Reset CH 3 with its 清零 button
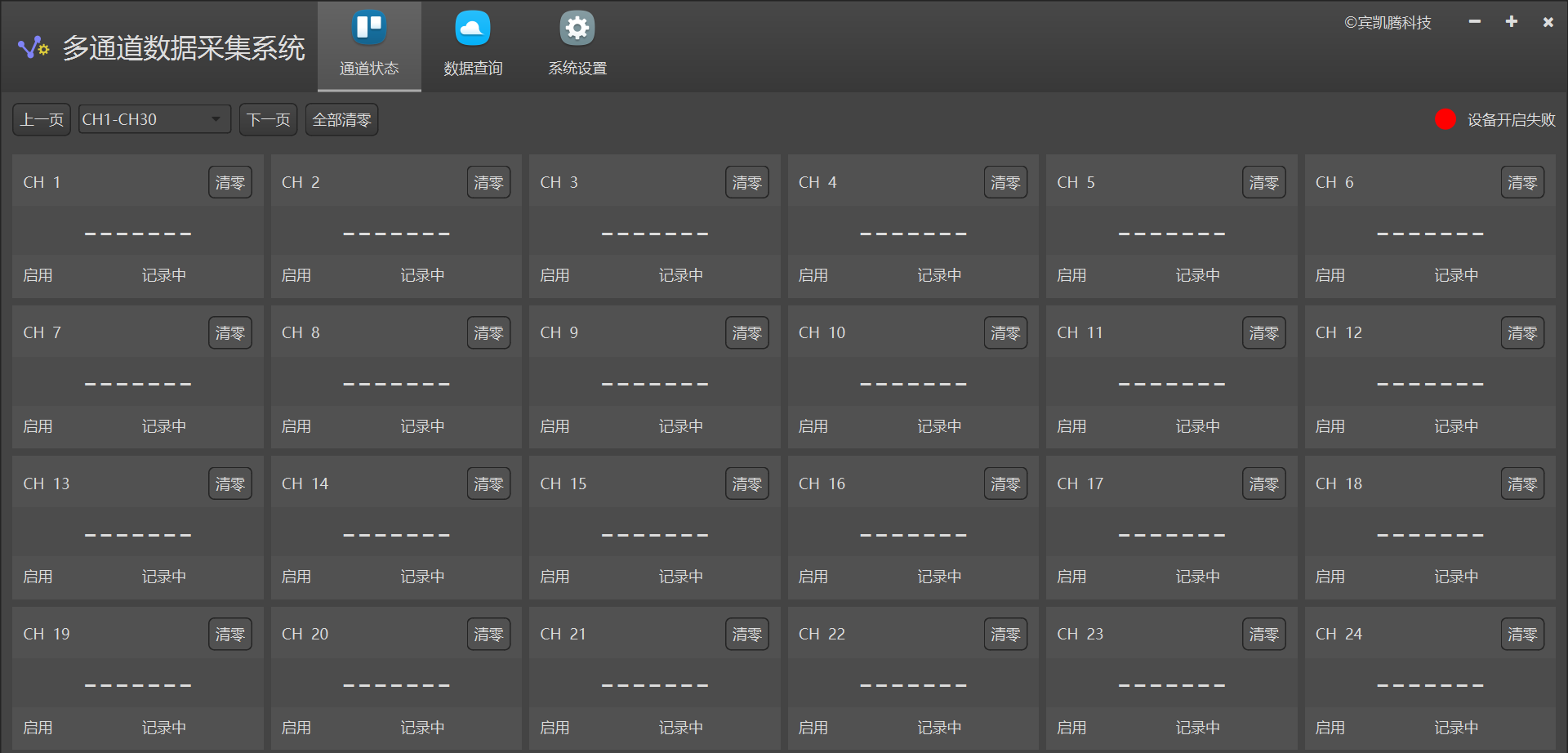Viewport: 1568px width, 753px height. [x=747, y=183]
